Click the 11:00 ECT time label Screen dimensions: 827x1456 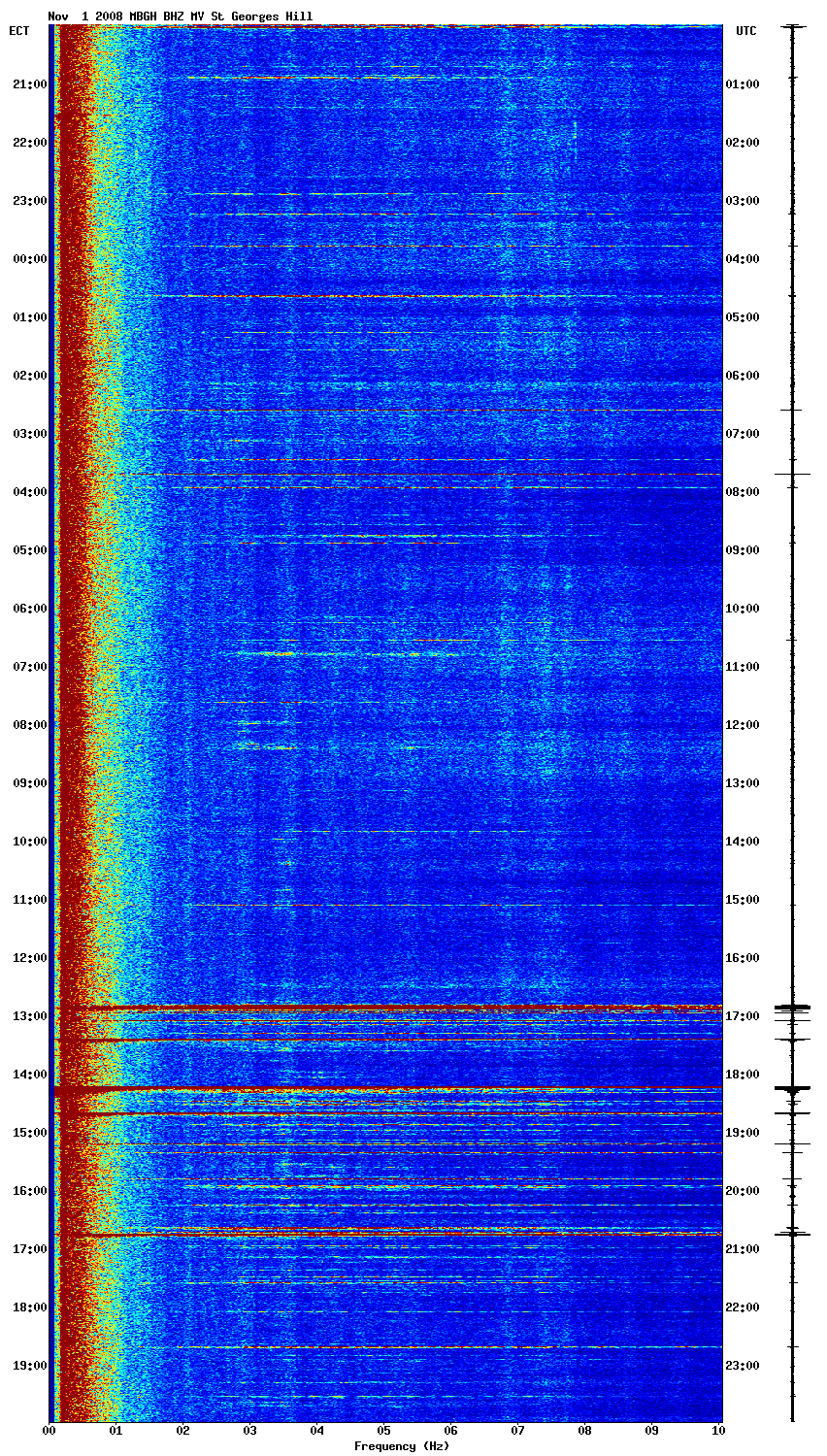(29, 900)
